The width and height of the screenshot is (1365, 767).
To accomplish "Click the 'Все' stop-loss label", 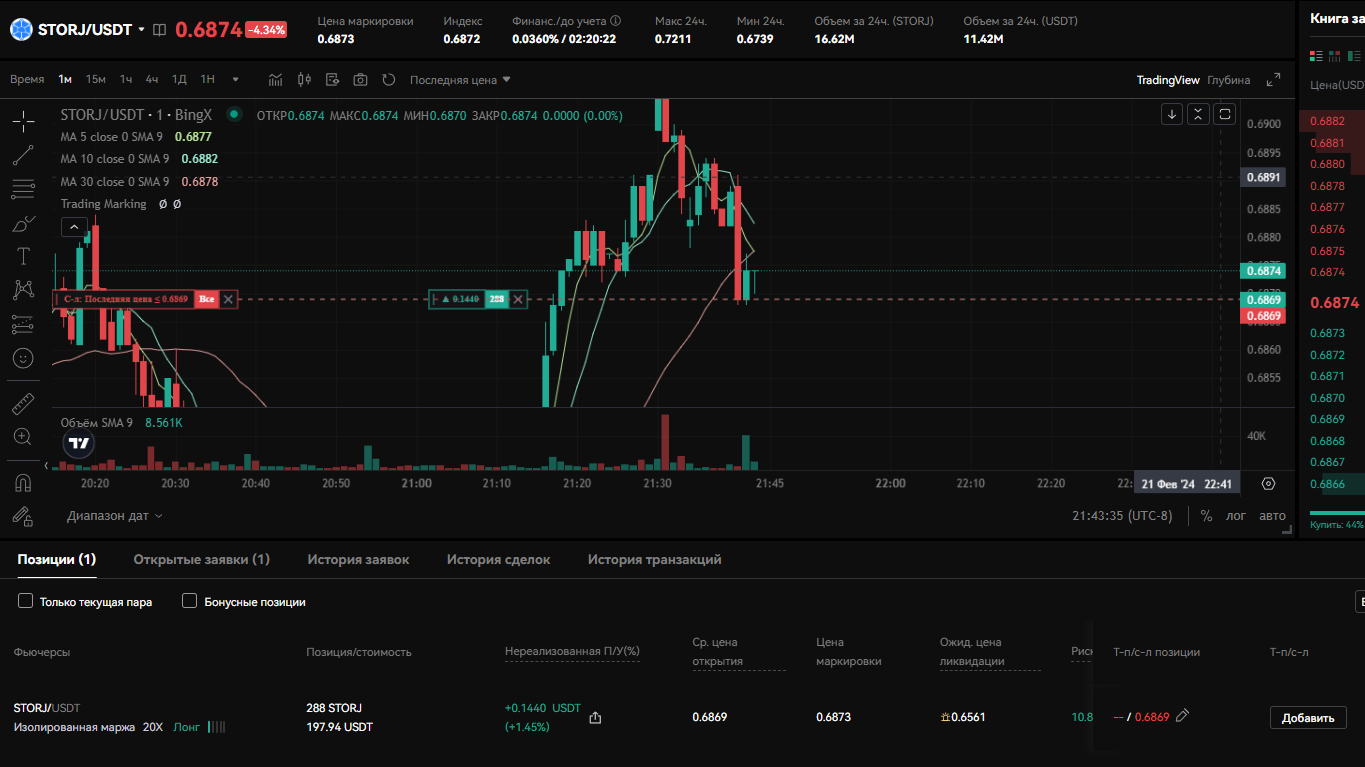I will (206, 299).
